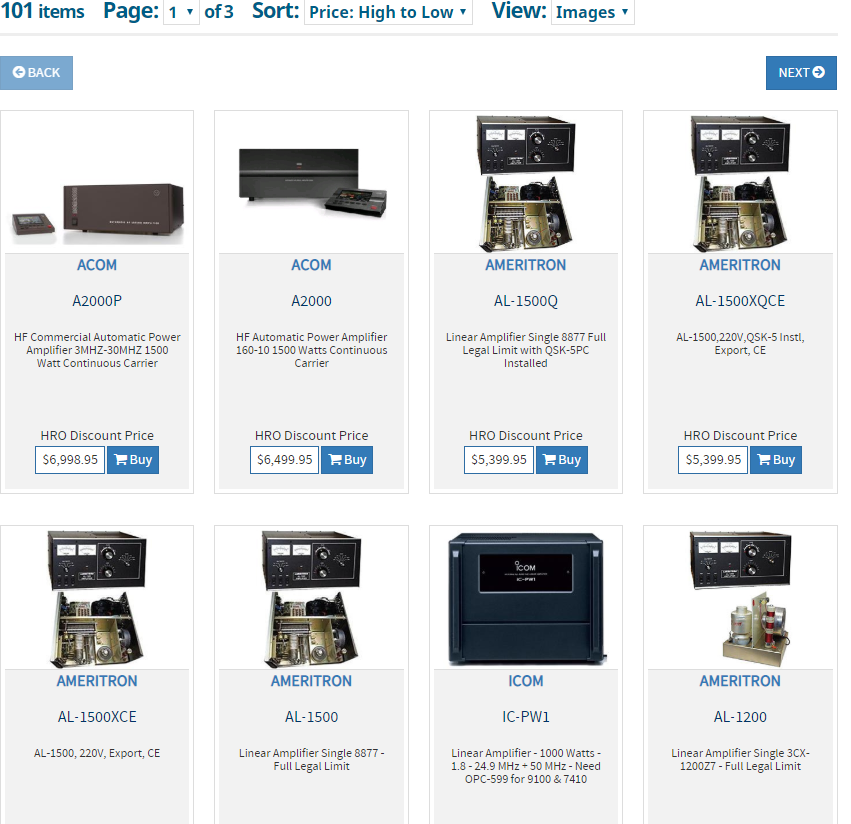The image size is (851, 824).
Task: Click the Buy cart button for A2000P
Action: (133, 460)
